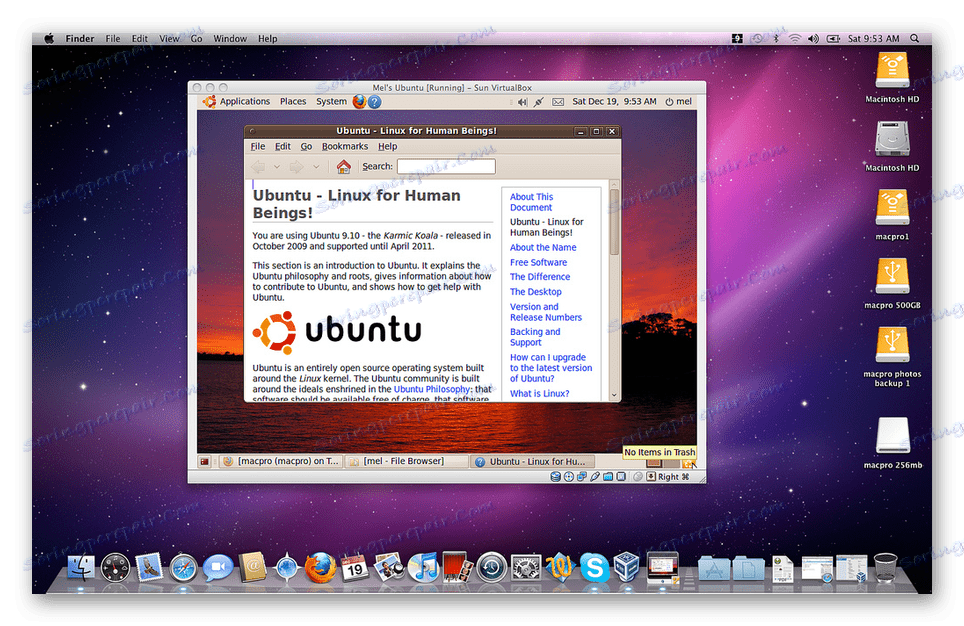
Task: Click the Back arrow in Ubuntu help browser
Action: tap(258, 167)
